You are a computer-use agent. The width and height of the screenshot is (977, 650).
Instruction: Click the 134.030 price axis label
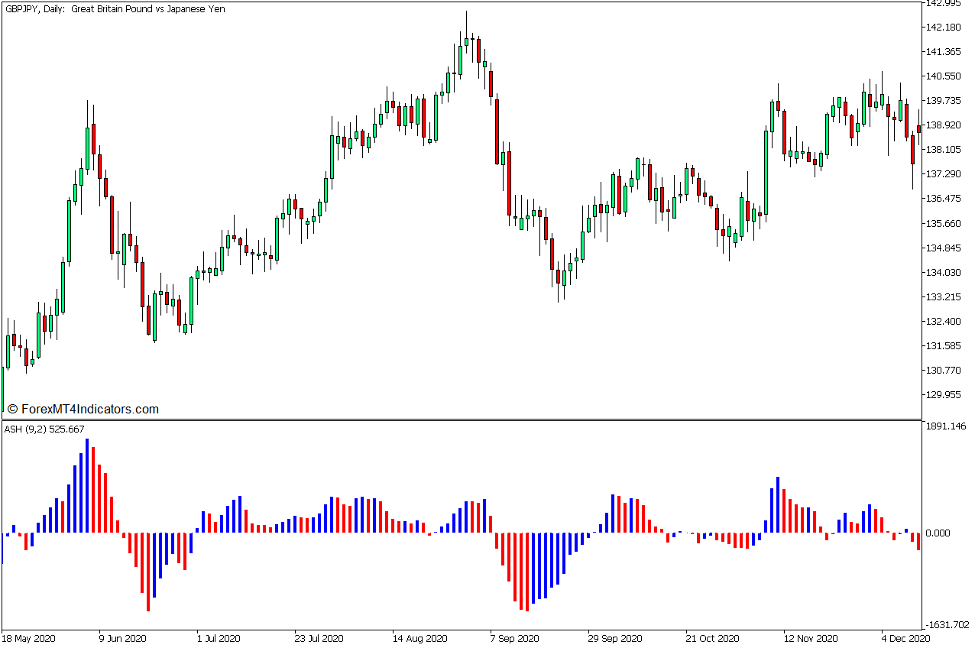(x=947, y=273)
